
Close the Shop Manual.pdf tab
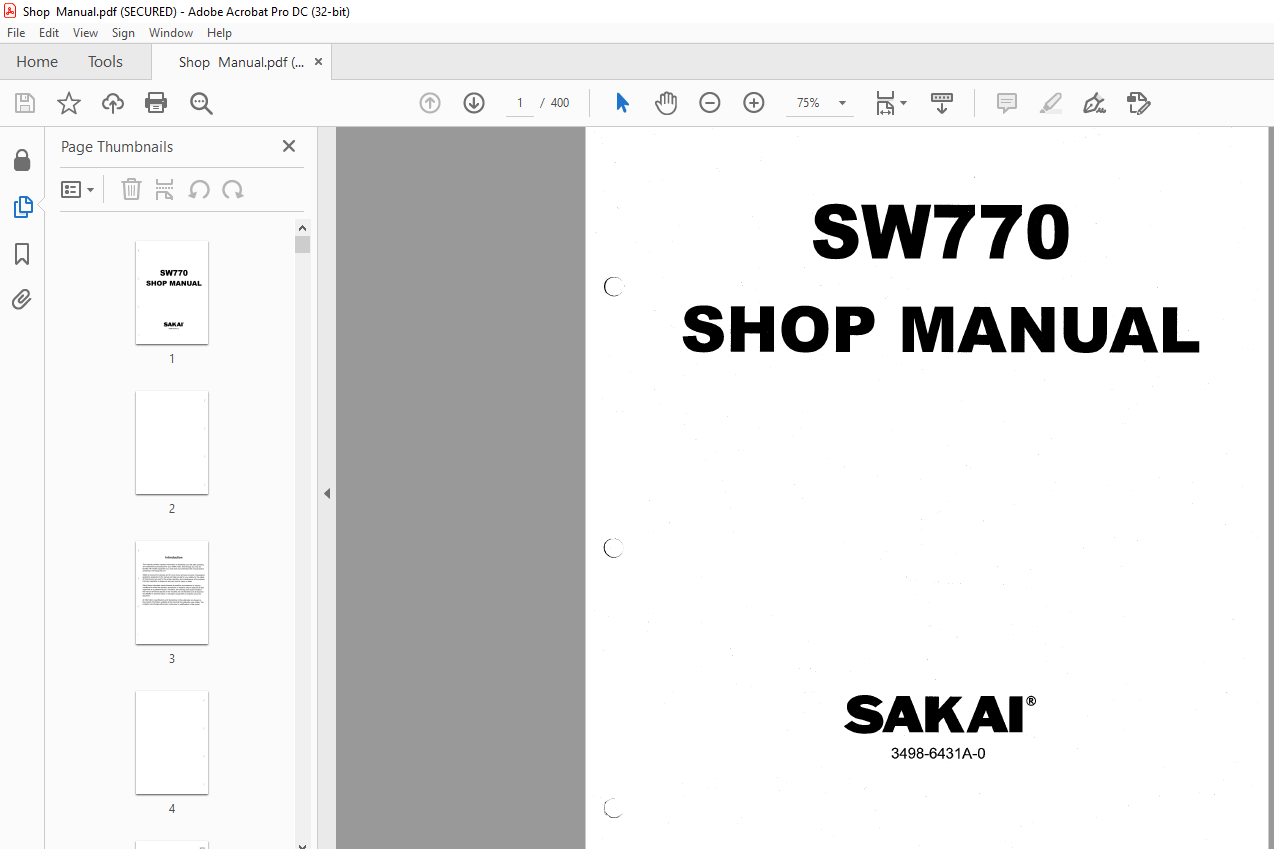[x=318, y=62]
